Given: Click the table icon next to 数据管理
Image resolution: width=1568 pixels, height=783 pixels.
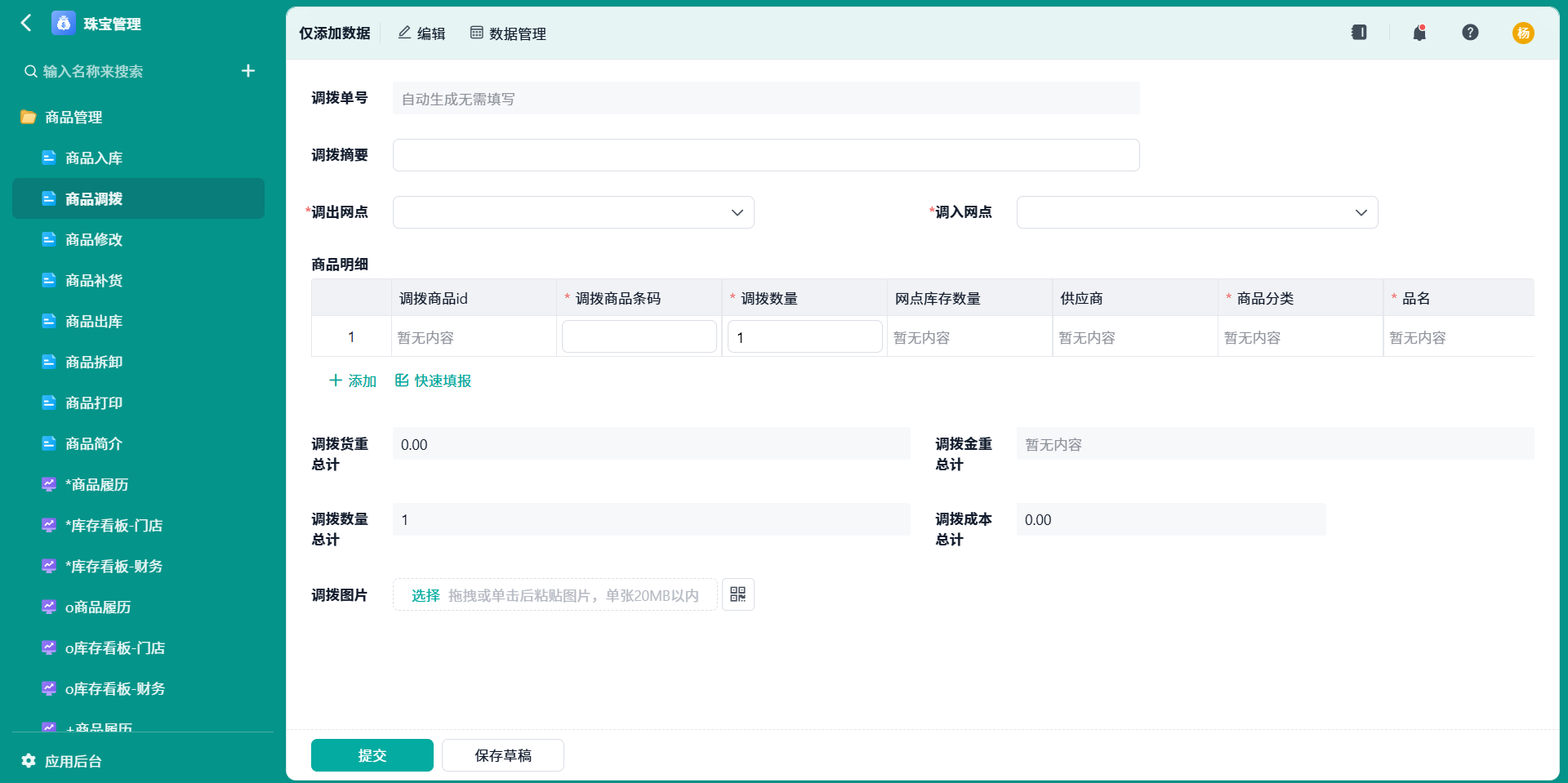Looking at the screenshot, I should [x=477, y=33].
